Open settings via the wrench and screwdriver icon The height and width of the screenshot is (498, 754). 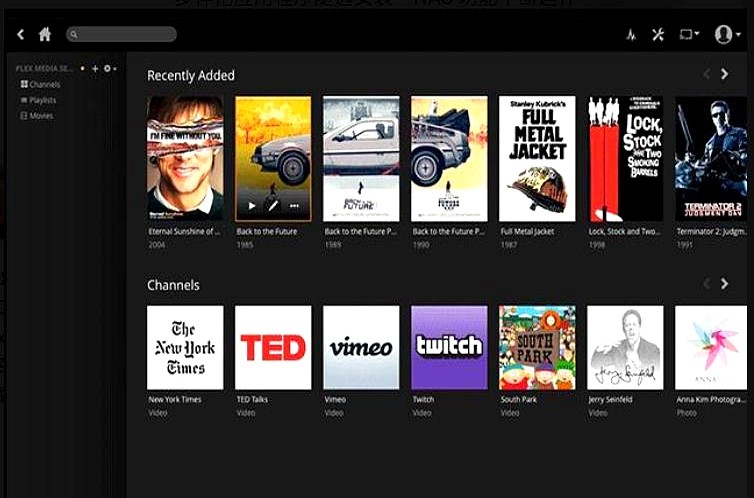point(658,35)
